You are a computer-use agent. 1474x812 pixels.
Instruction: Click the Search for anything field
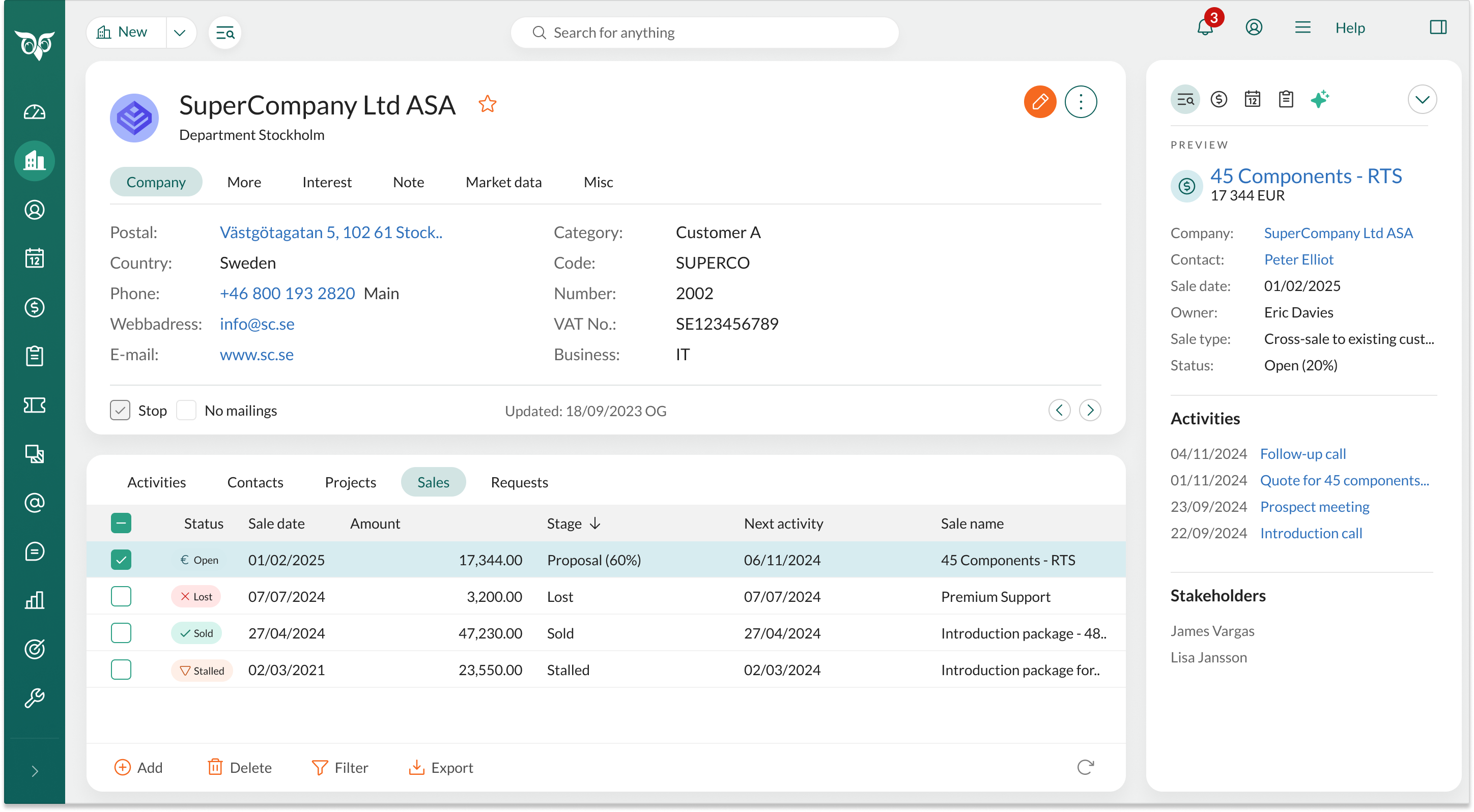tap(704, 33)
